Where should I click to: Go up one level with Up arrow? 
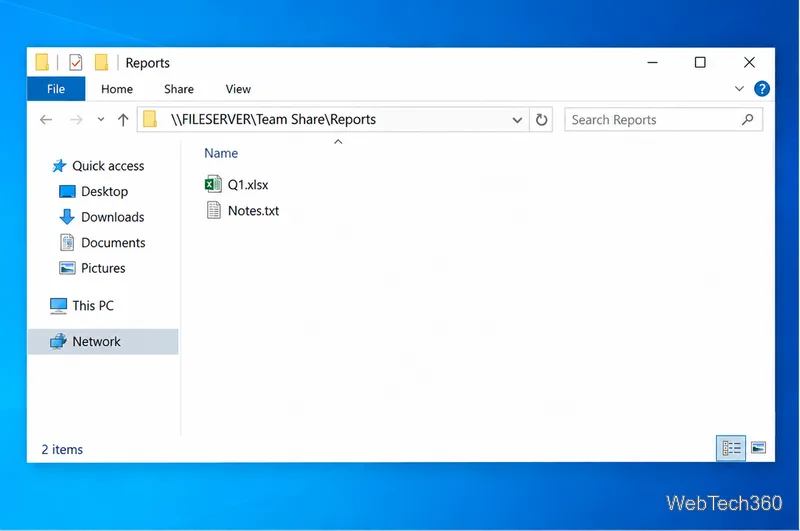123,120
